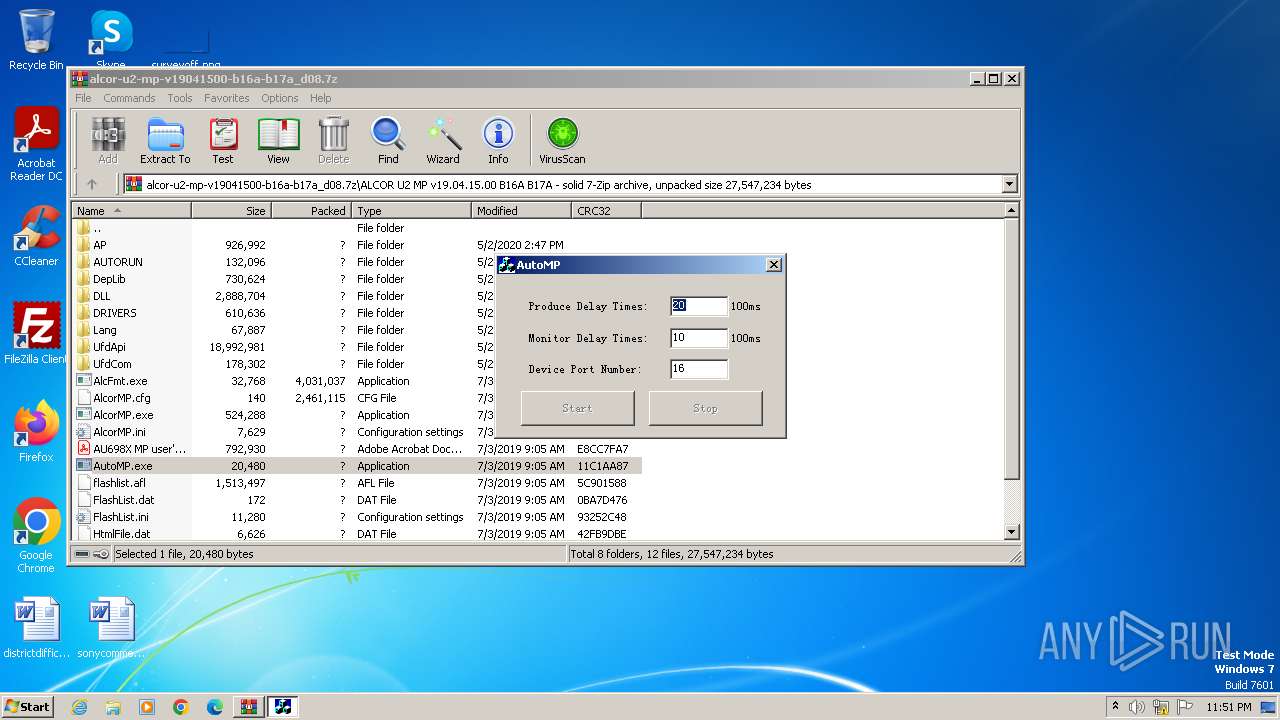This screenshot has width=1280, height=720.
Task: Sort by the Modified column header
Action: pyautogui.click(x=521, y=211)
